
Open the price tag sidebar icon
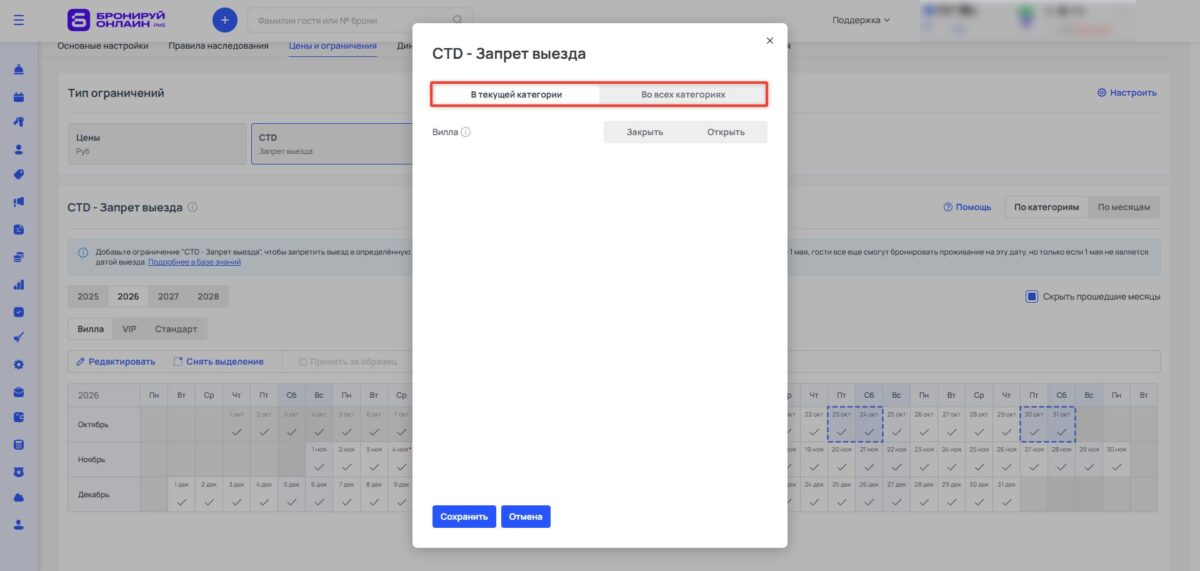[x=19, y=175]
